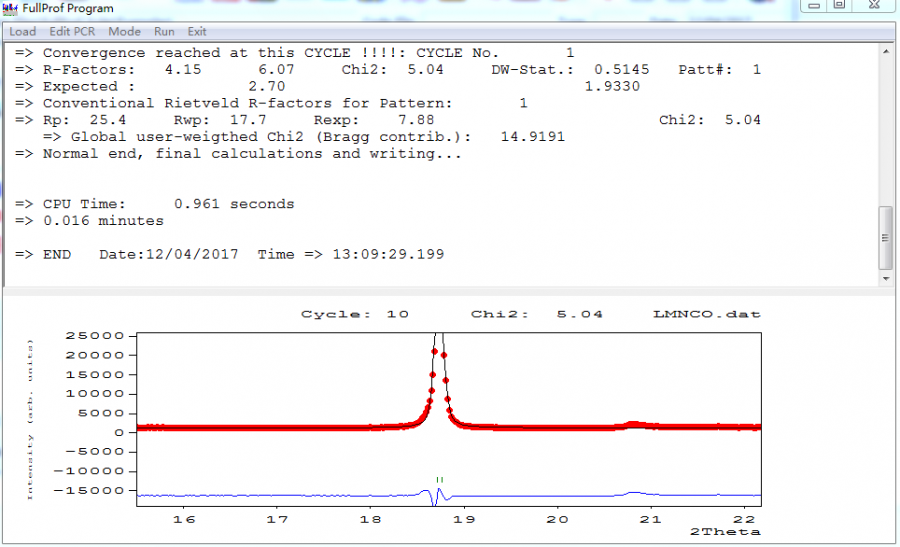Click the '0.016 minutes' line
The image size is (900, 547).
89,221
